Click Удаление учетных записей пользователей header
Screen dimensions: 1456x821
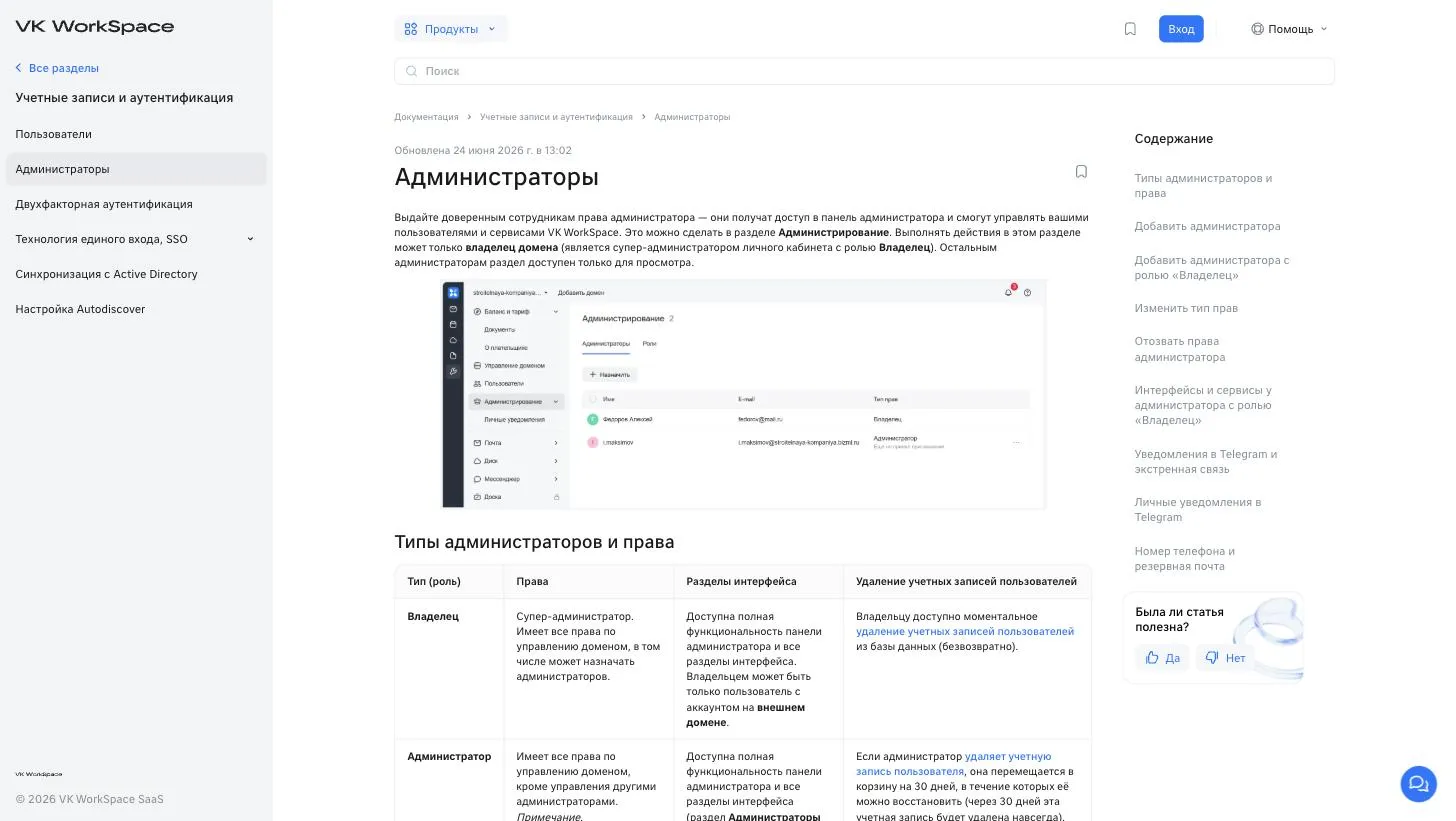click(x=966, y=581)
